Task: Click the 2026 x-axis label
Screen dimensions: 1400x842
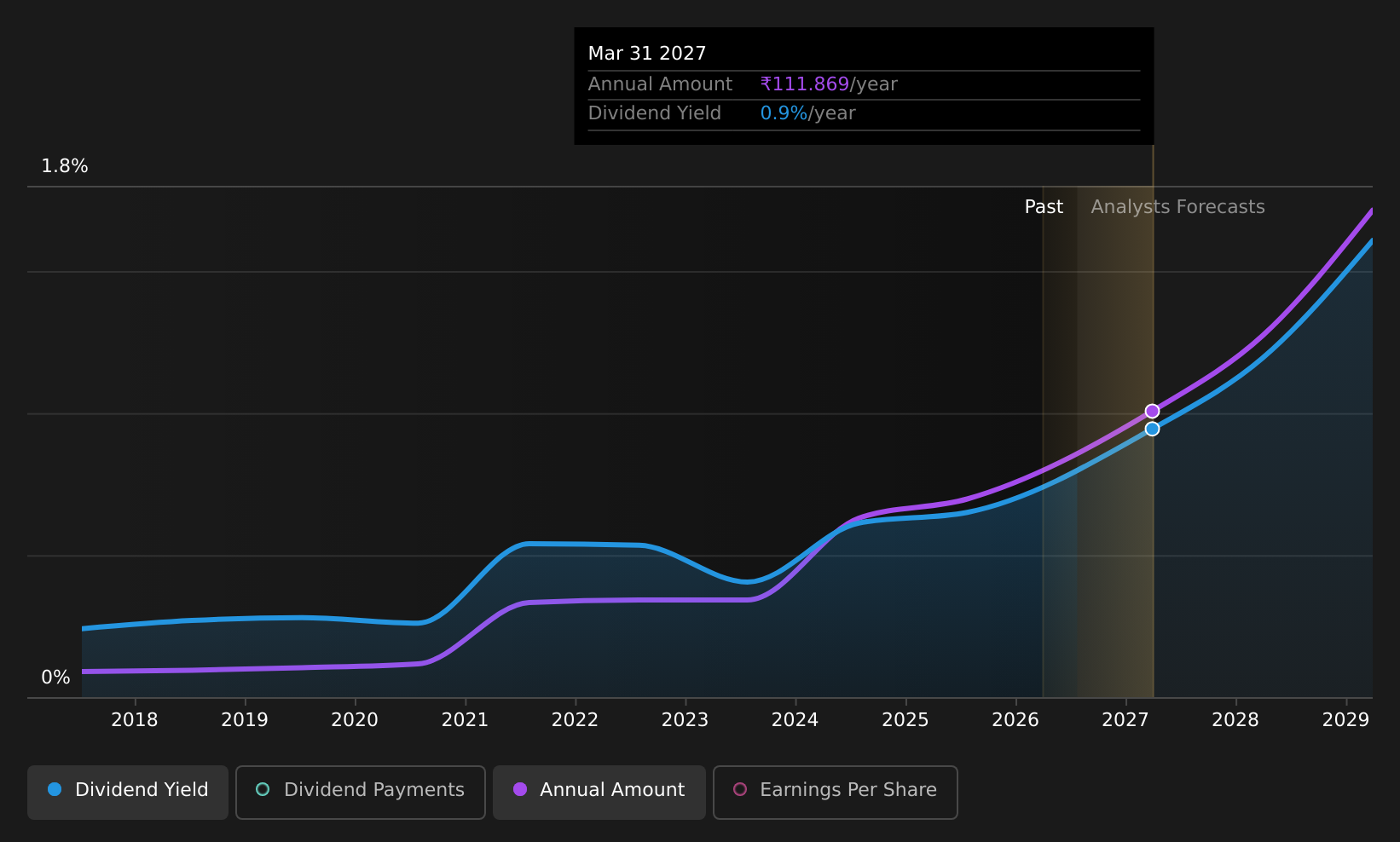Action: click(1015, 720)
